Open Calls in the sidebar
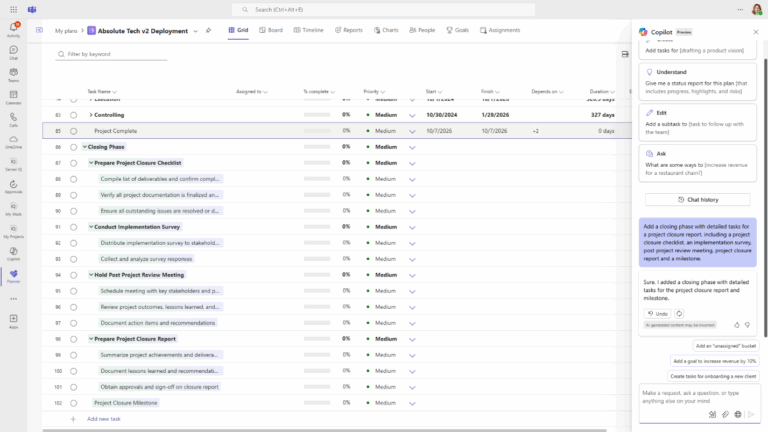 pos(13,120)
